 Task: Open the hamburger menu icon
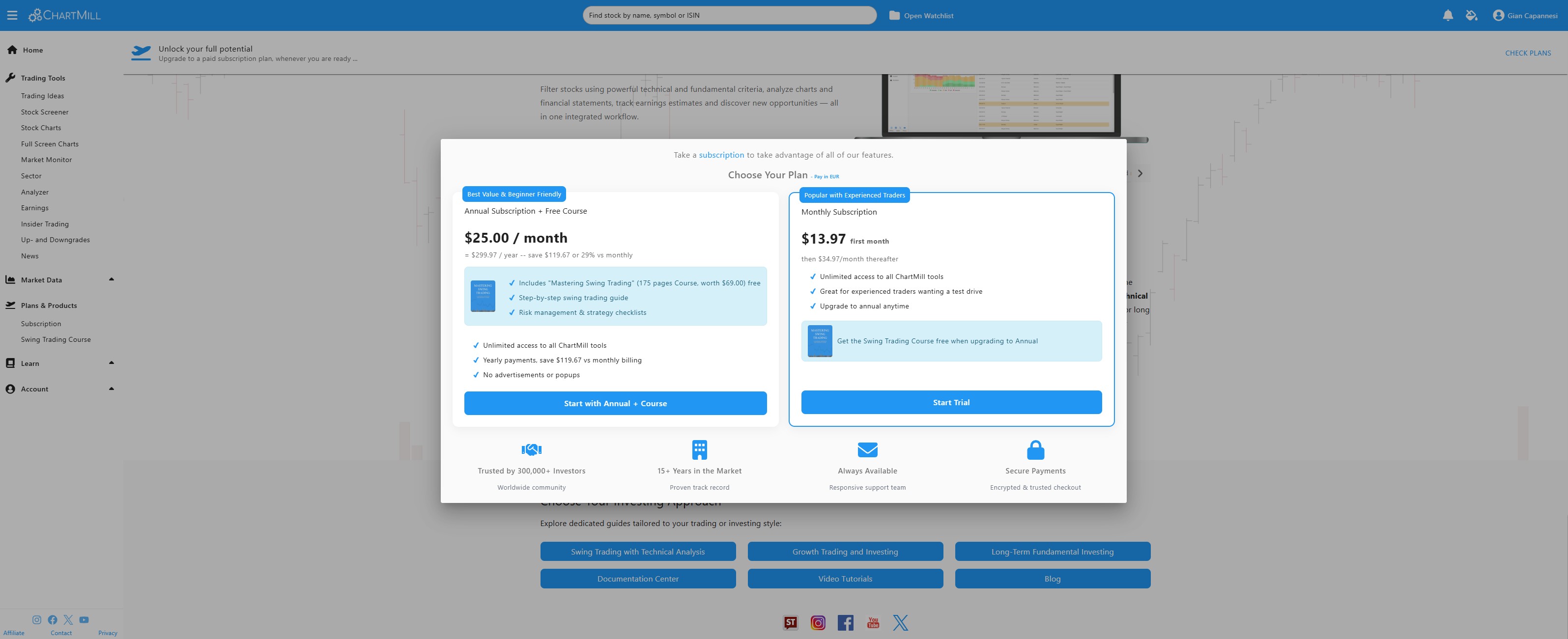tap(12, 15)
